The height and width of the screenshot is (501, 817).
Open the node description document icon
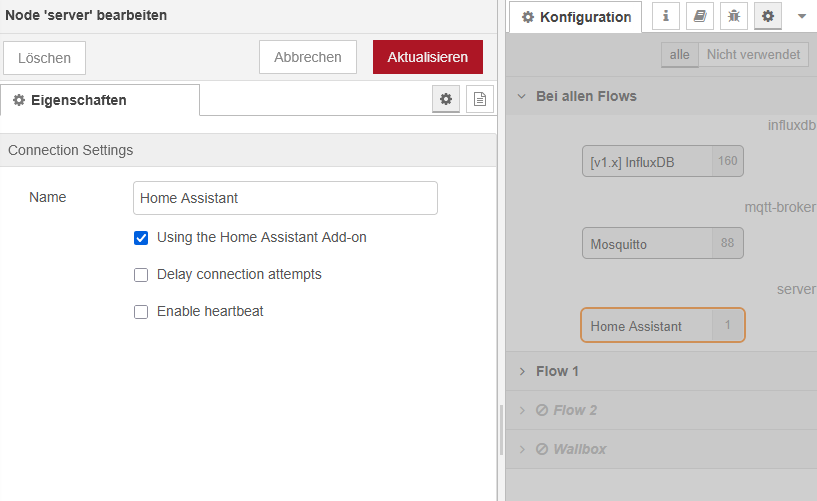coord(480,99)
